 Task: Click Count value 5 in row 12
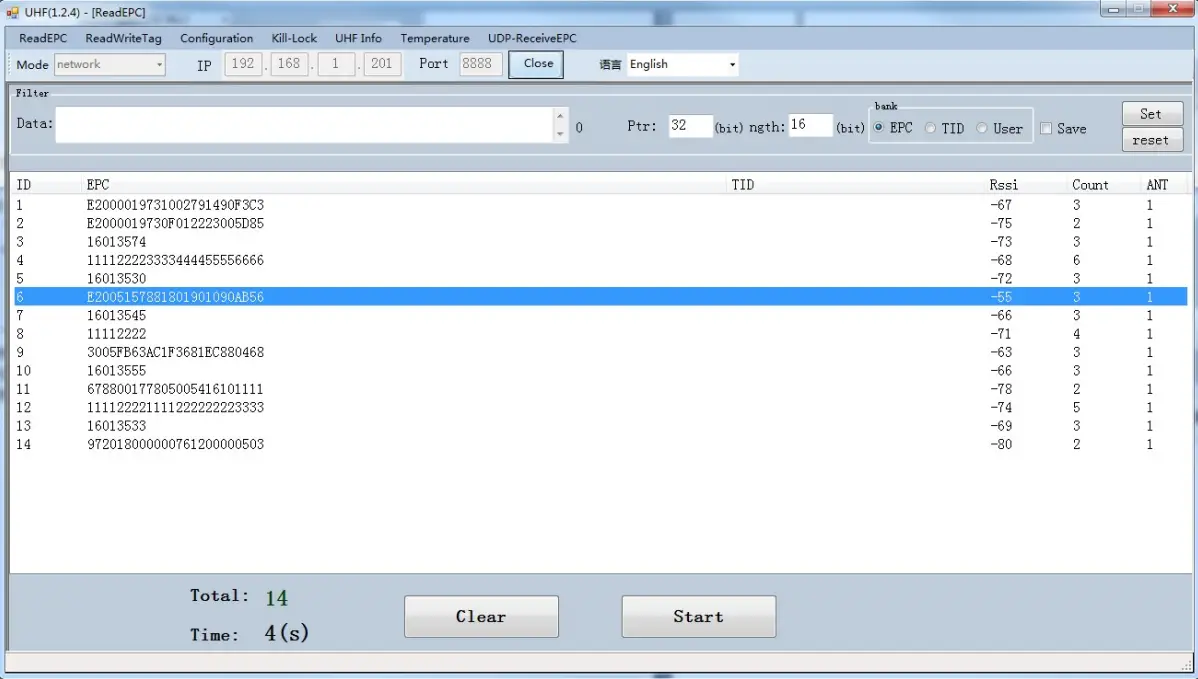tap(1077, 407)
